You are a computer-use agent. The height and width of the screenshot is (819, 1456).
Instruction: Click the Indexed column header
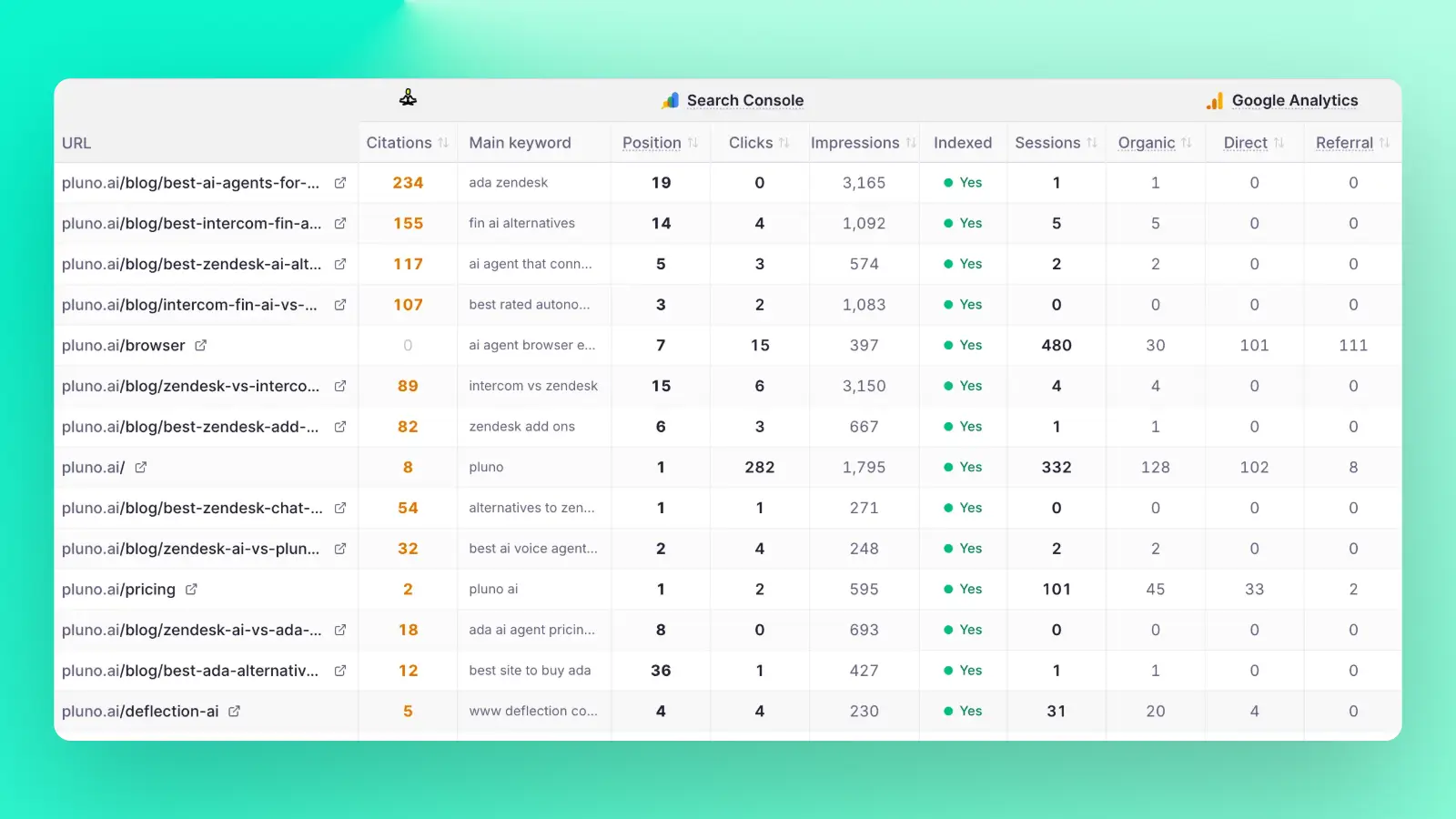[x=963, y=143]
